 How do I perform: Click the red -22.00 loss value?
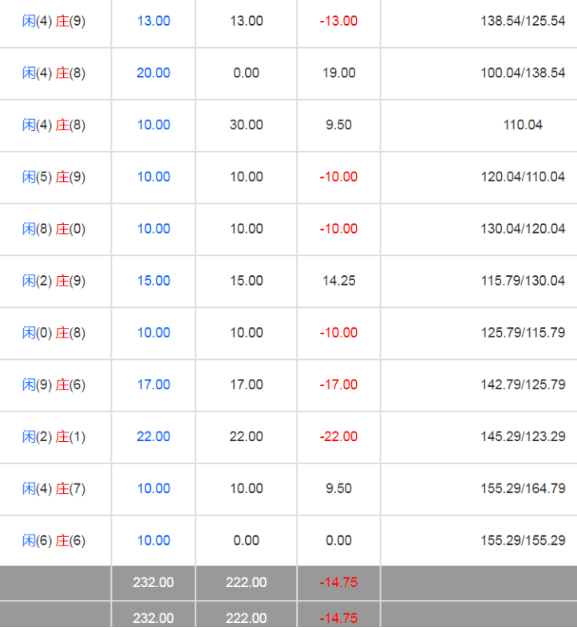coord(339,437)
